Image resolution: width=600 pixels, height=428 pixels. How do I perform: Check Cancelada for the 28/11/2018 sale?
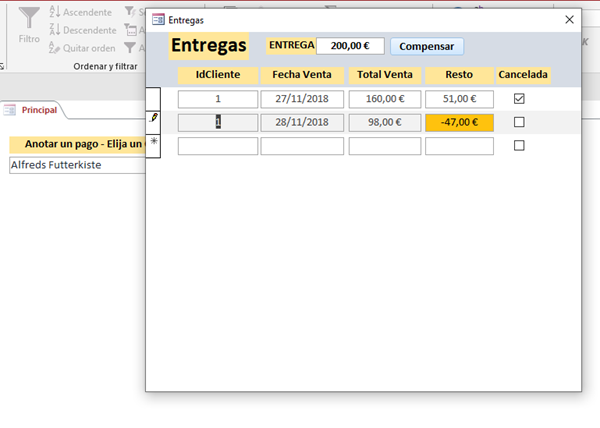[518, 122]
